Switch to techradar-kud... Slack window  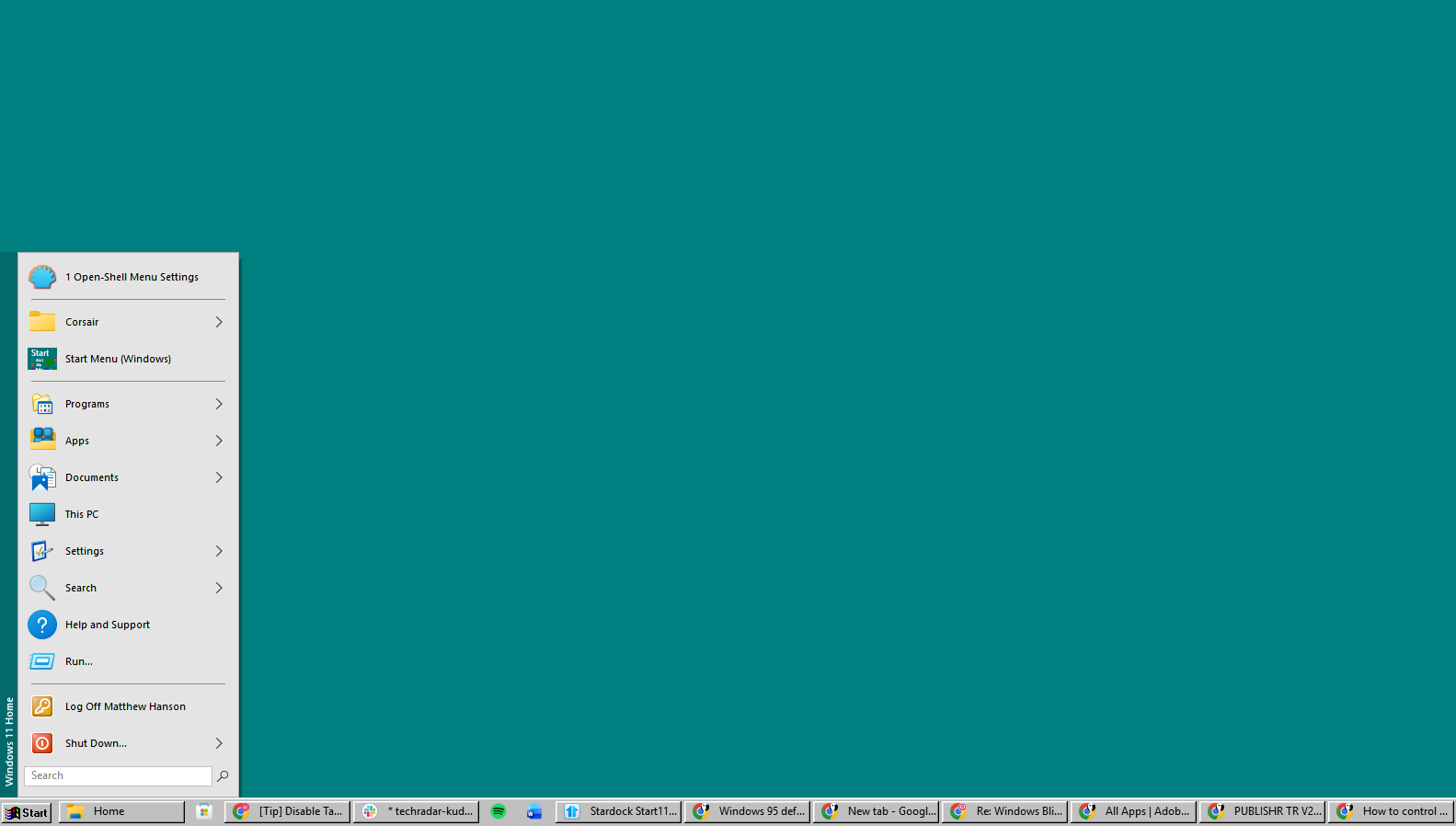tap(416, 811)
